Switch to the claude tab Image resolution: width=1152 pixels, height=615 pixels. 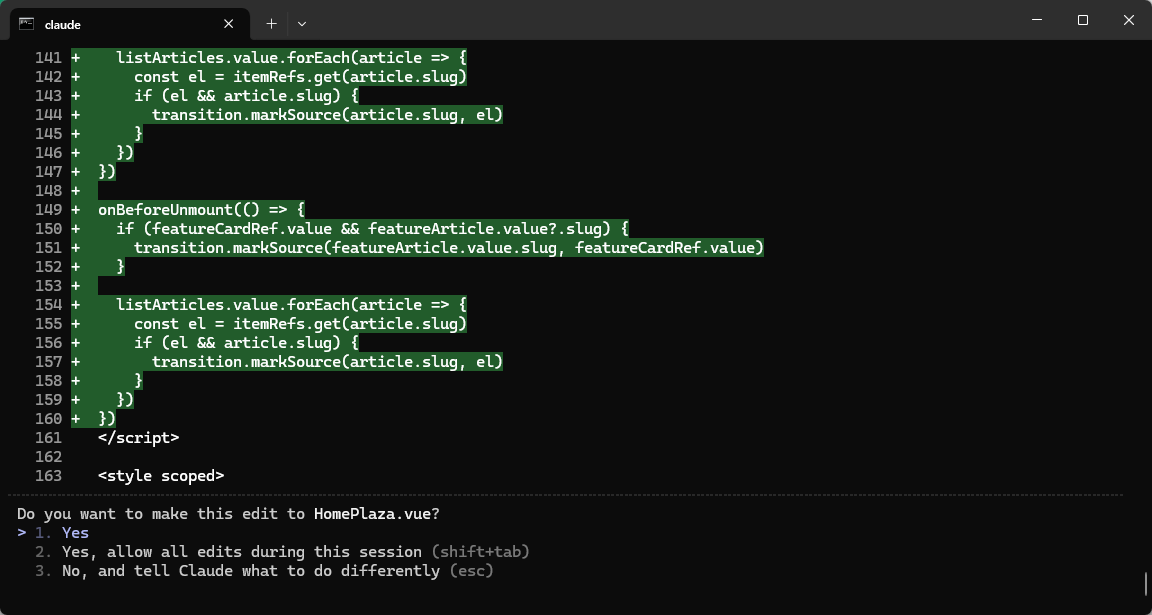[x=120, y=23]
